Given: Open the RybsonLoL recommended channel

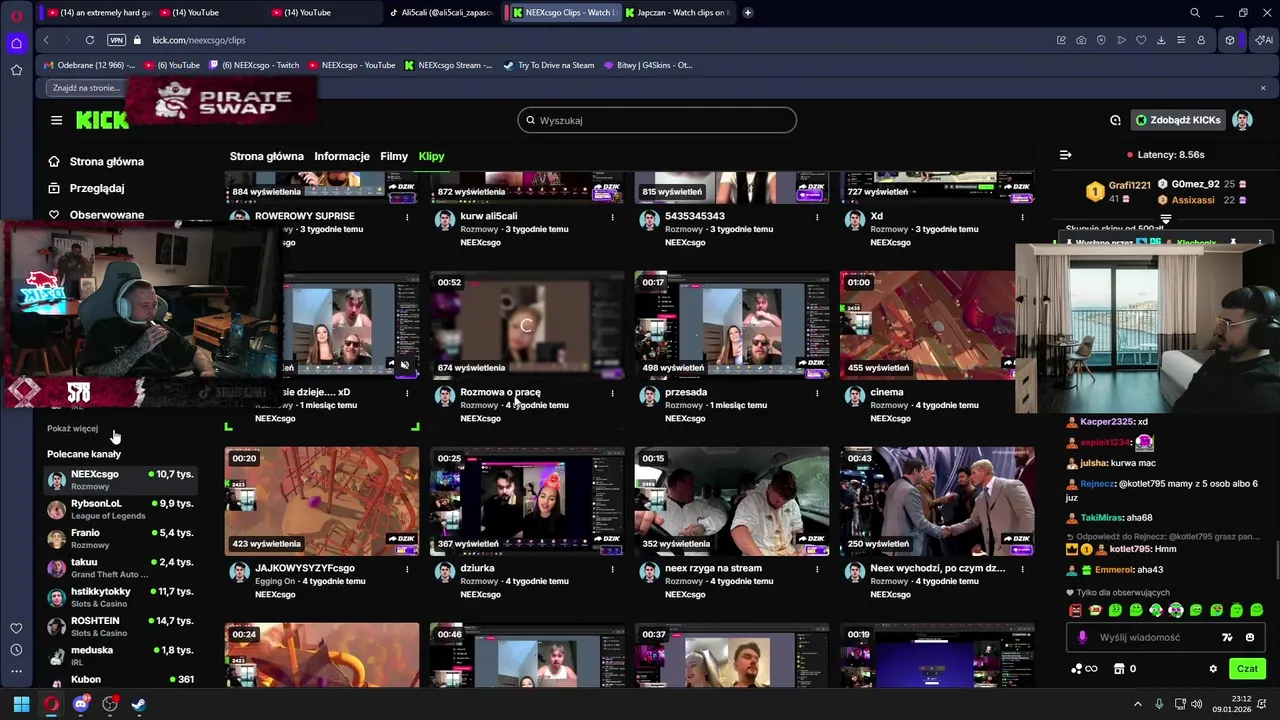Looking at the screenshot, I should tap(120, 509).
